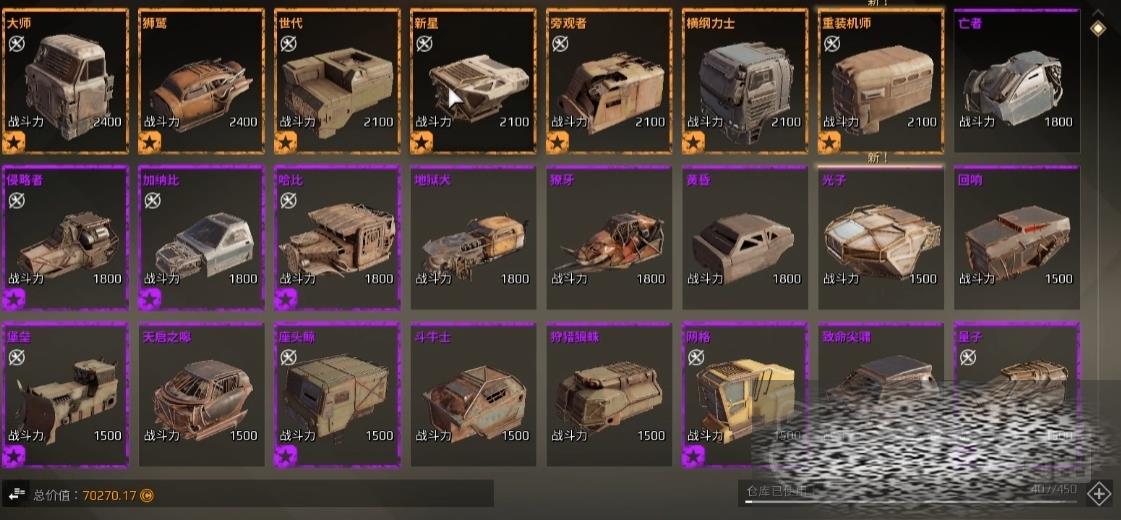Select the 天启之喙 cabin card
Image resolution: width=1121 pixels, height=520 pixels.
pyautogui.click(x=202, y=395)
